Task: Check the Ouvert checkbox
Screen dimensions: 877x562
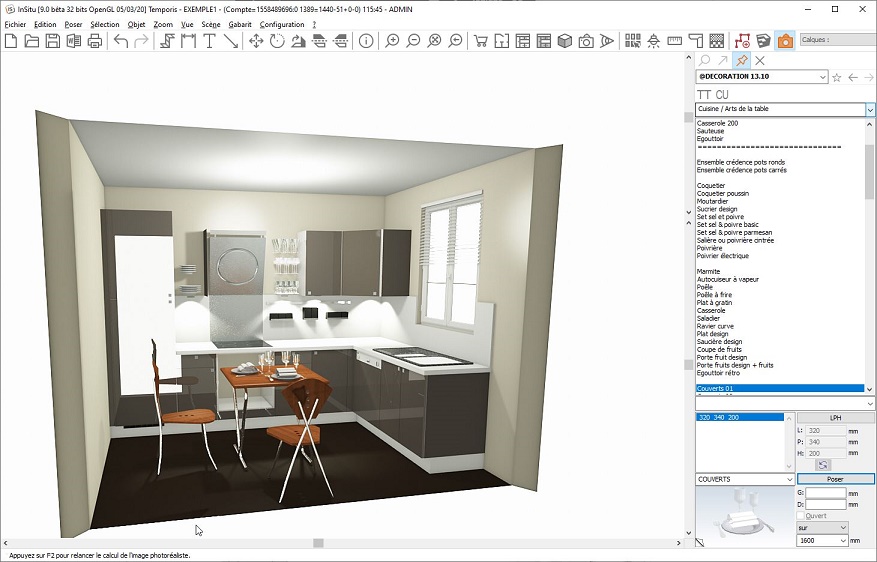Action: [801, 516]
